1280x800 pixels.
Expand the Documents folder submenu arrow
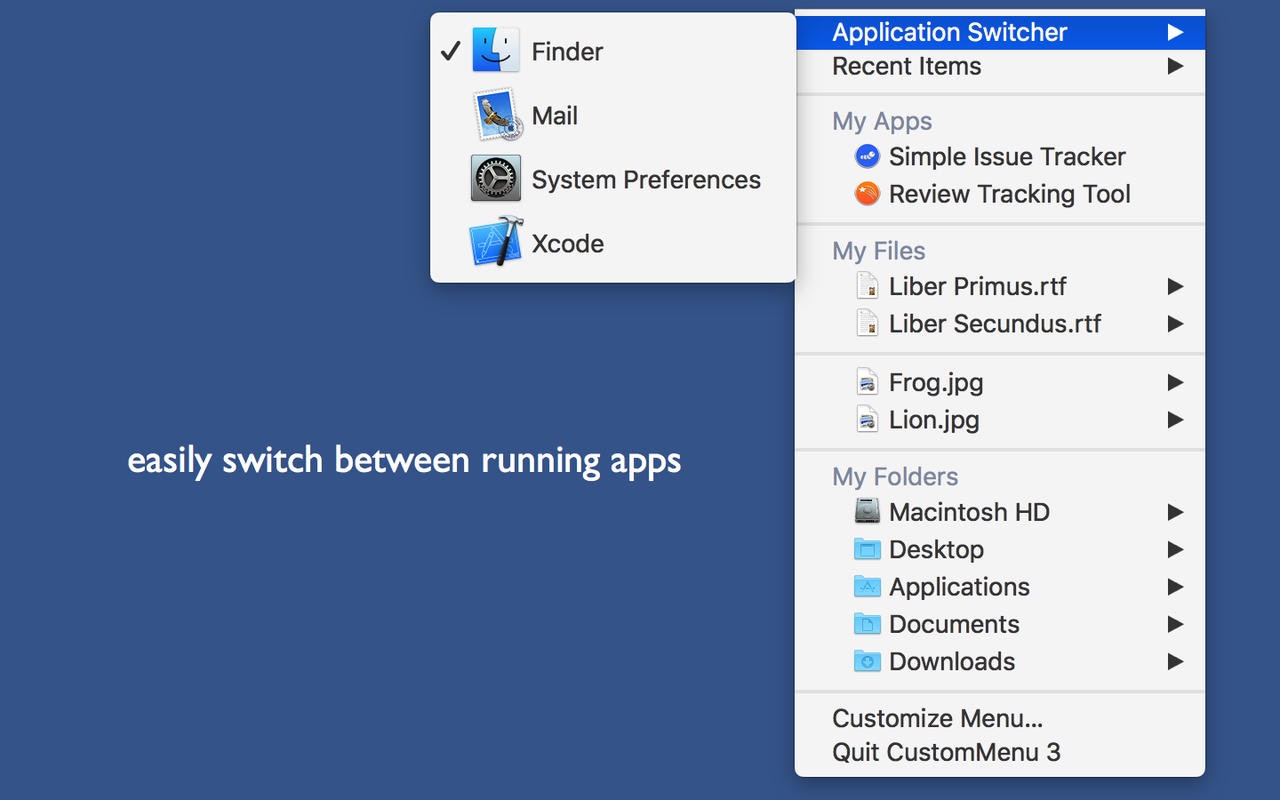[1176, 624]
